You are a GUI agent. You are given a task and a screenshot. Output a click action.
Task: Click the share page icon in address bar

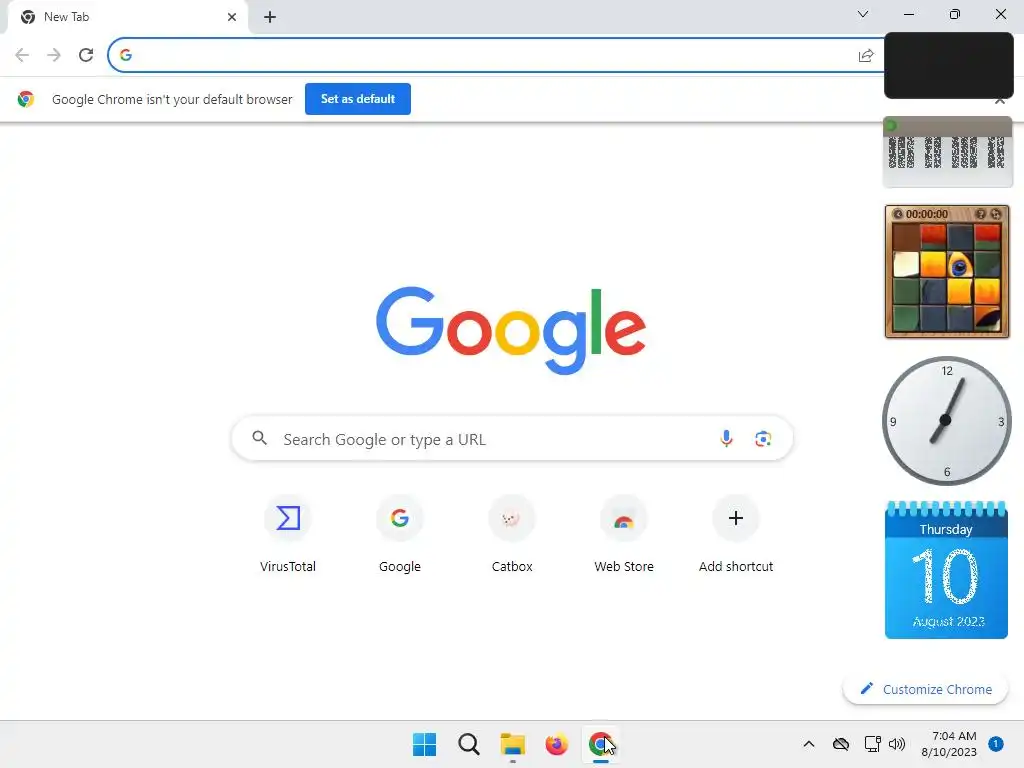tap(866, 56)
